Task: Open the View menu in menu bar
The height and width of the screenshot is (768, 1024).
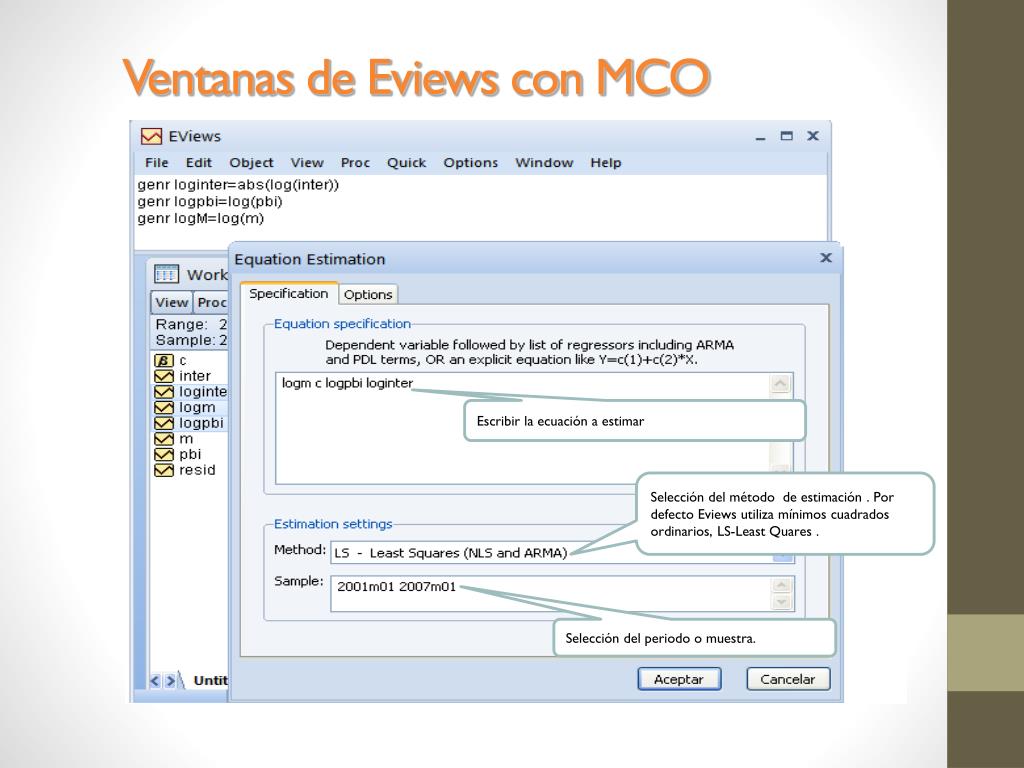Action: coord(307,163)
